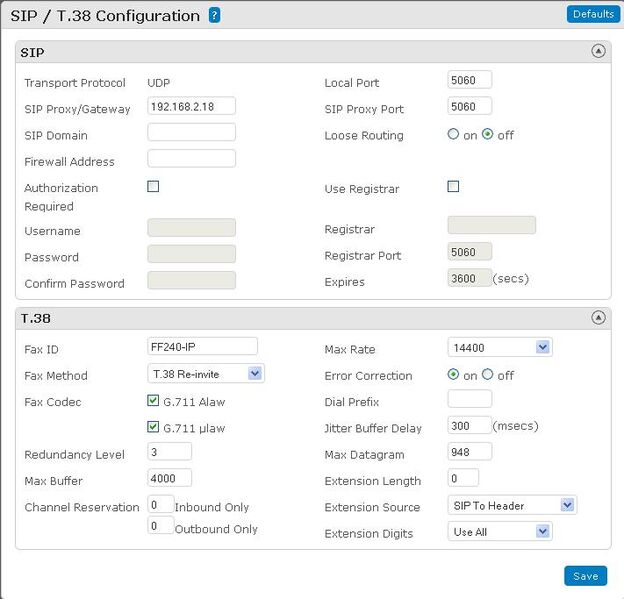The height and width of the screenshot is (599, 624).
Task: Click the Defaults button
Action: (x=592, y=14)
